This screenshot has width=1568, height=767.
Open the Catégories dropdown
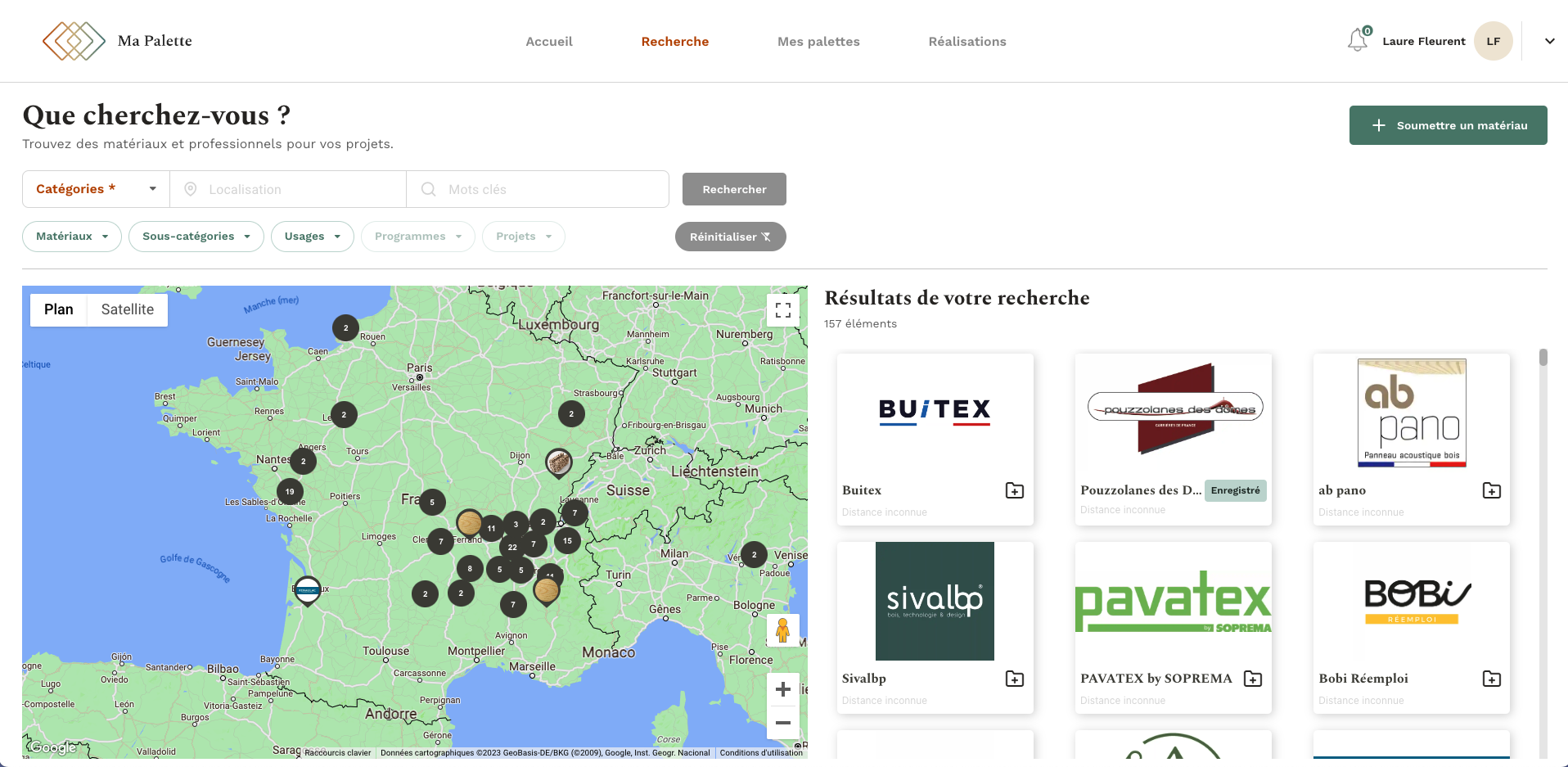point(96,189)
